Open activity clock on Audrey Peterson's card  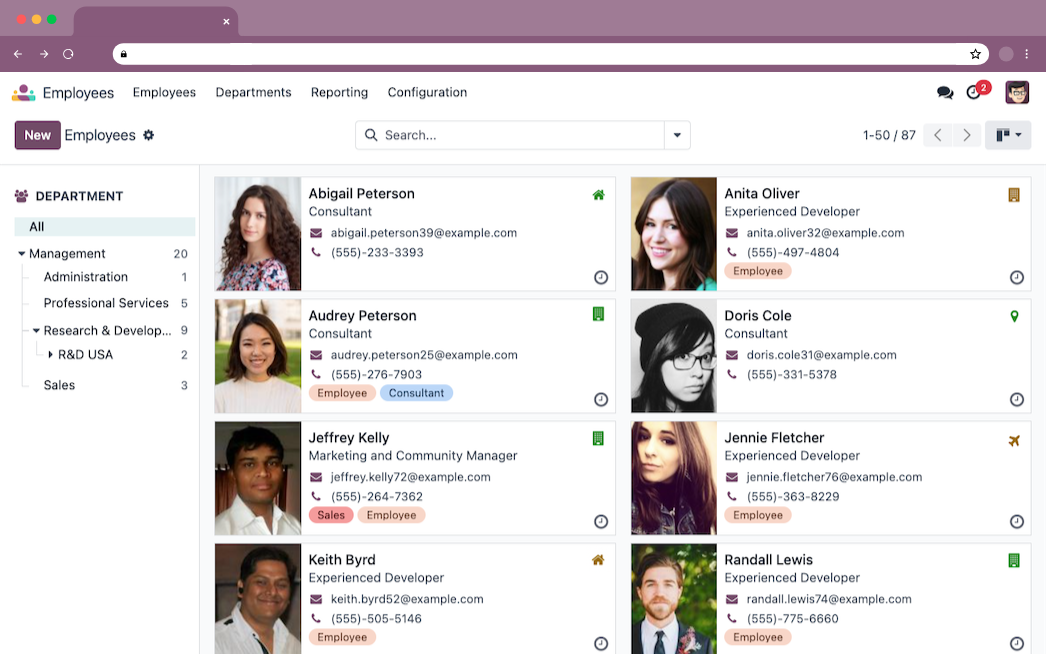tap(601, 400)
